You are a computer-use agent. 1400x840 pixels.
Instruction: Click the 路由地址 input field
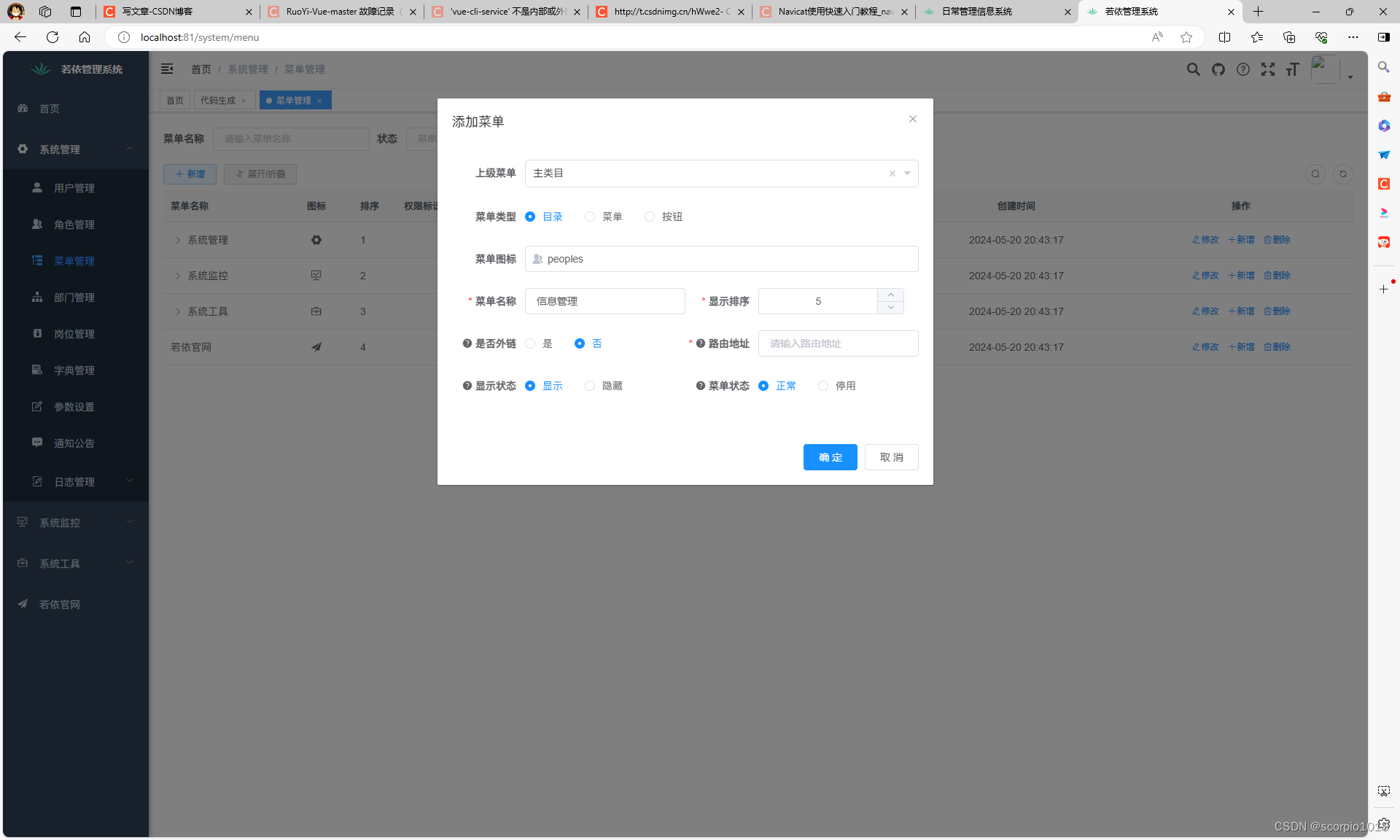(838, 343)
